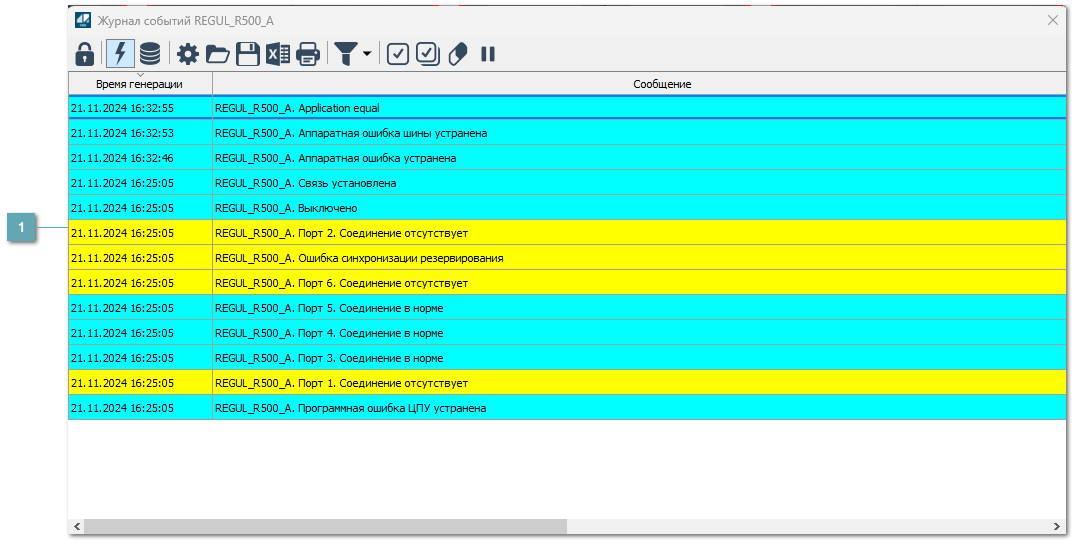Toggle the lightning bolt live events mode

coord(121,54)
